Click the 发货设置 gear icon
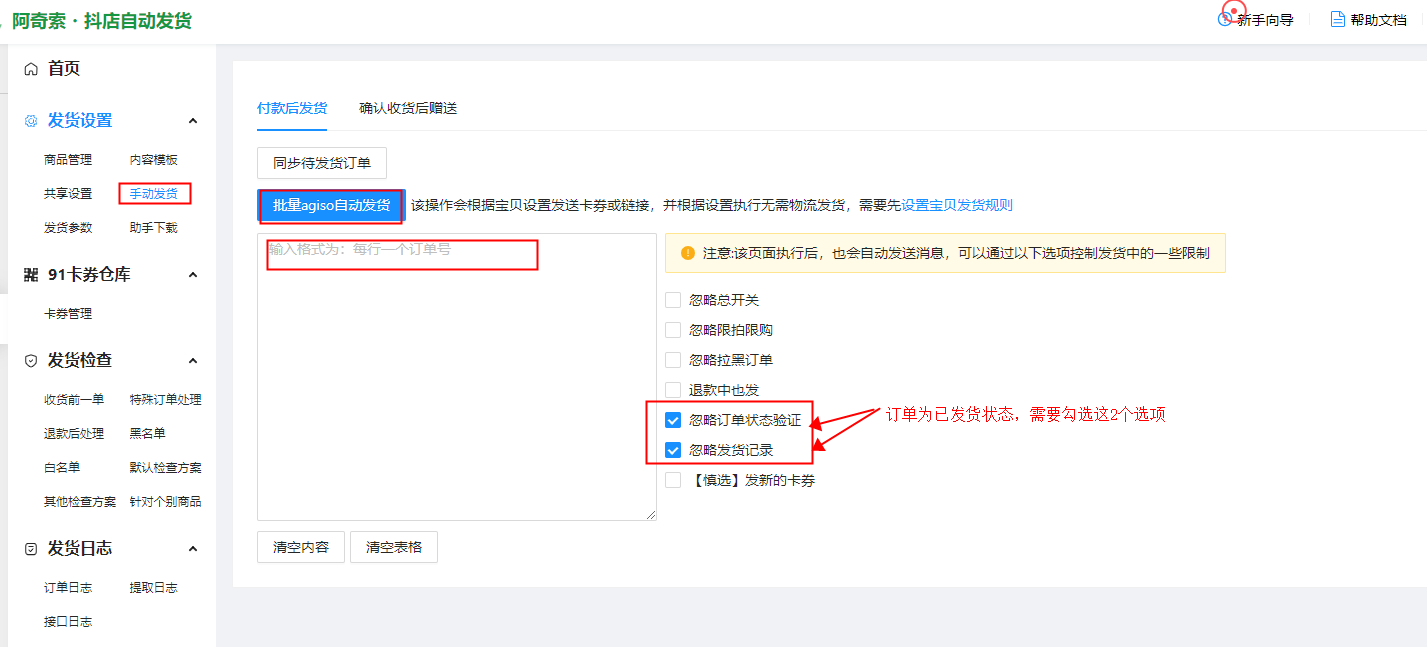1427x647 pixels. pos(31,121)
